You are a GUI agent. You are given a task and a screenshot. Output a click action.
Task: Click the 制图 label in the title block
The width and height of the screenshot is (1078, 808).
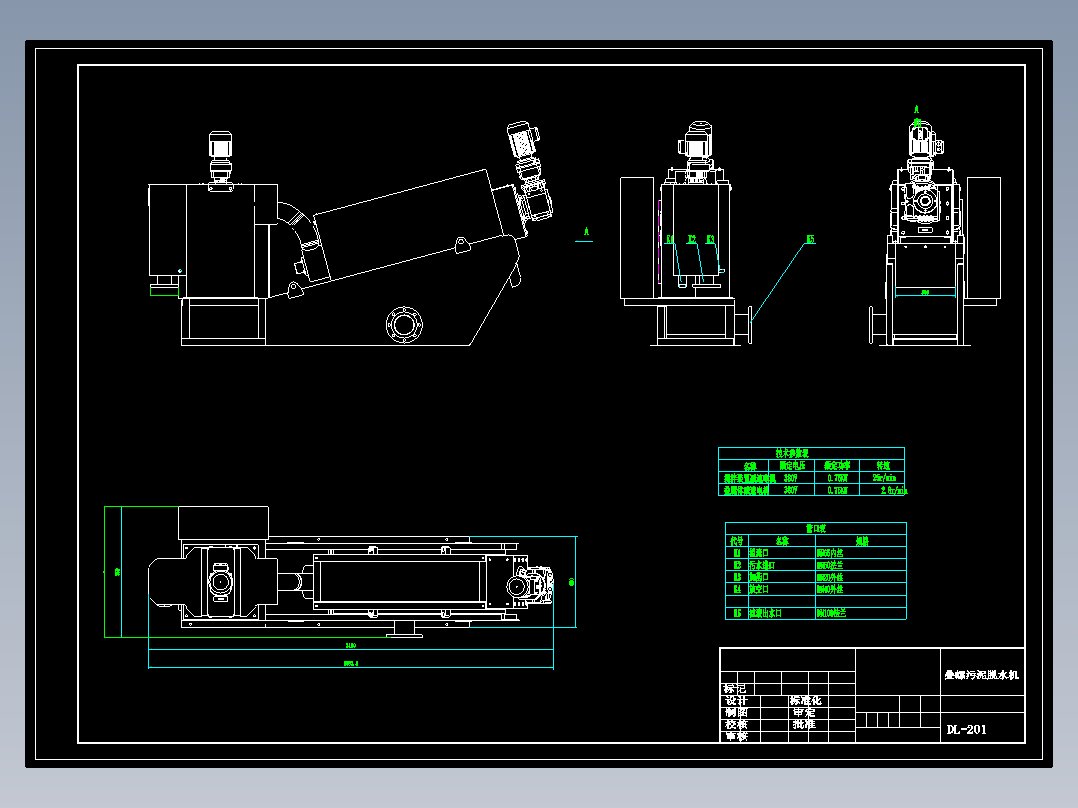[736, 712]
